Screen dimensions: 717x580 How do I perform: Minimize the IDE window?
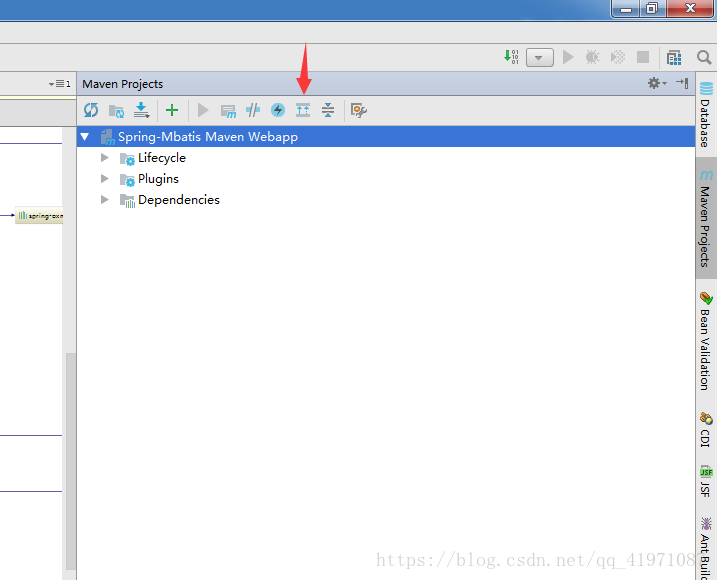click(626, 9)
